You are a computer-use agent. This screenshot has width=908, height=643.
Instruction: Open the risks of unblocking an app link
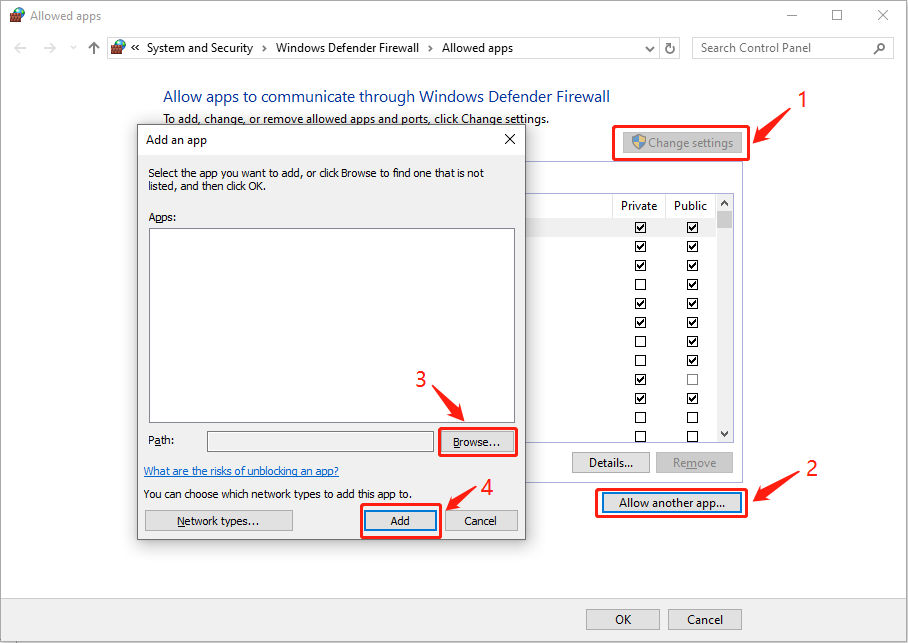(241, 471)
